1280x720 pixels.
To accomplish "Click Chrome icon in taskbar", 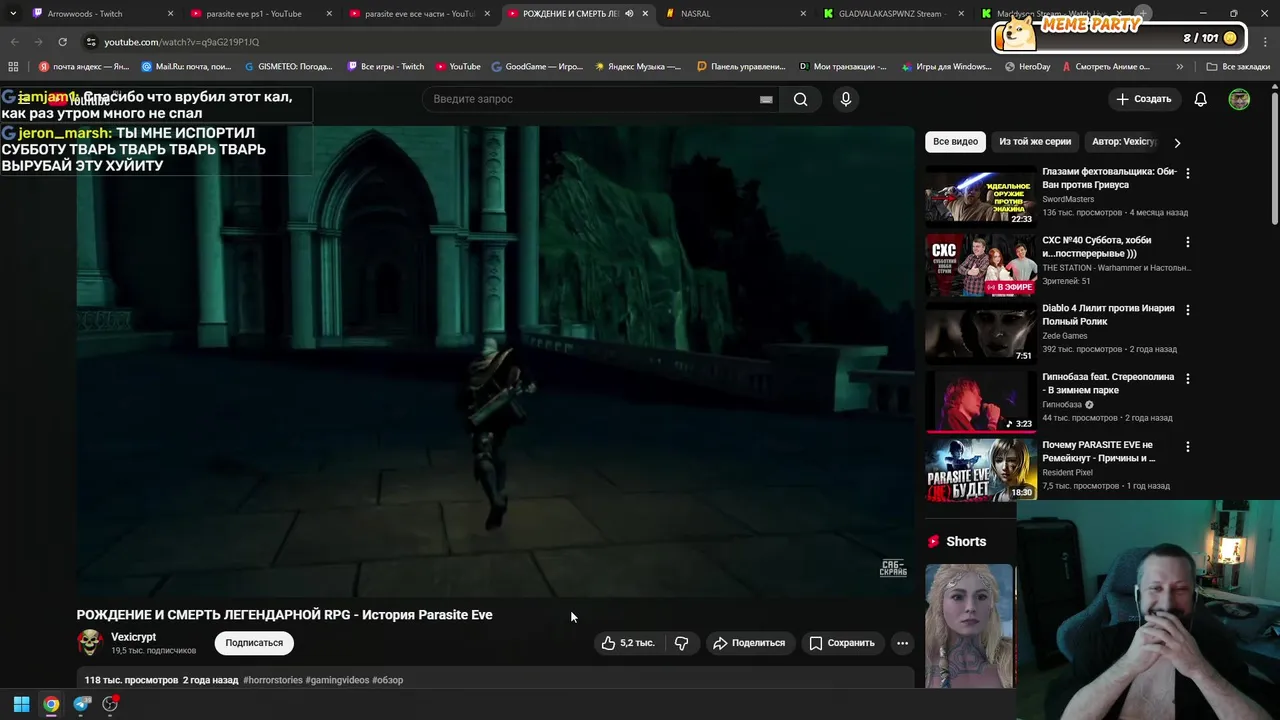I will pos(51,704).
